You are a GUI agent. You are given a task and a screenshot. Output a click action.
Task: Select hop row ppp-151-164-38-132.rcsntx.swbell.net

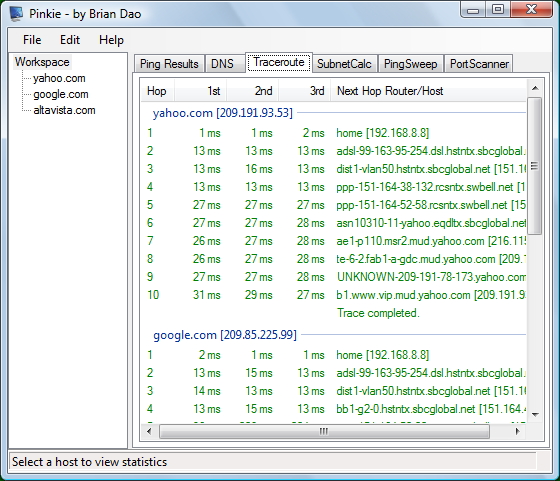point(334,187)
